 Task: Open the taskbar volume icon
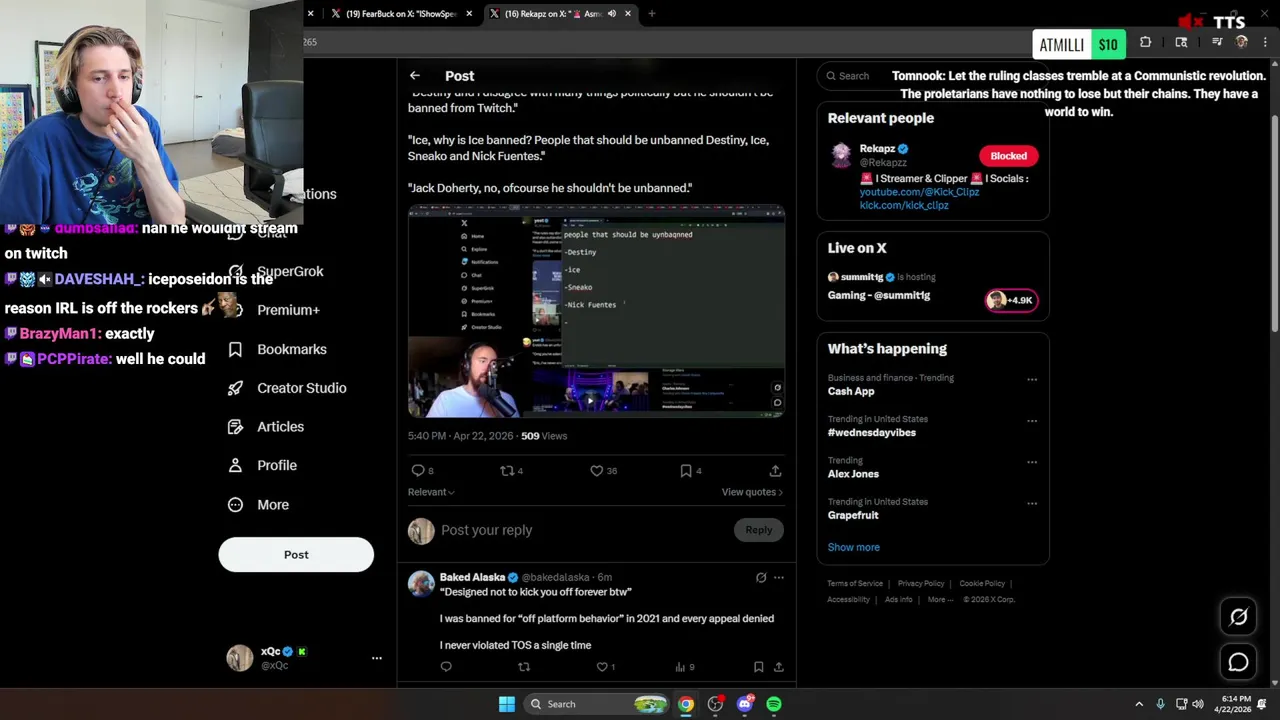click(x=1198, y=704)
